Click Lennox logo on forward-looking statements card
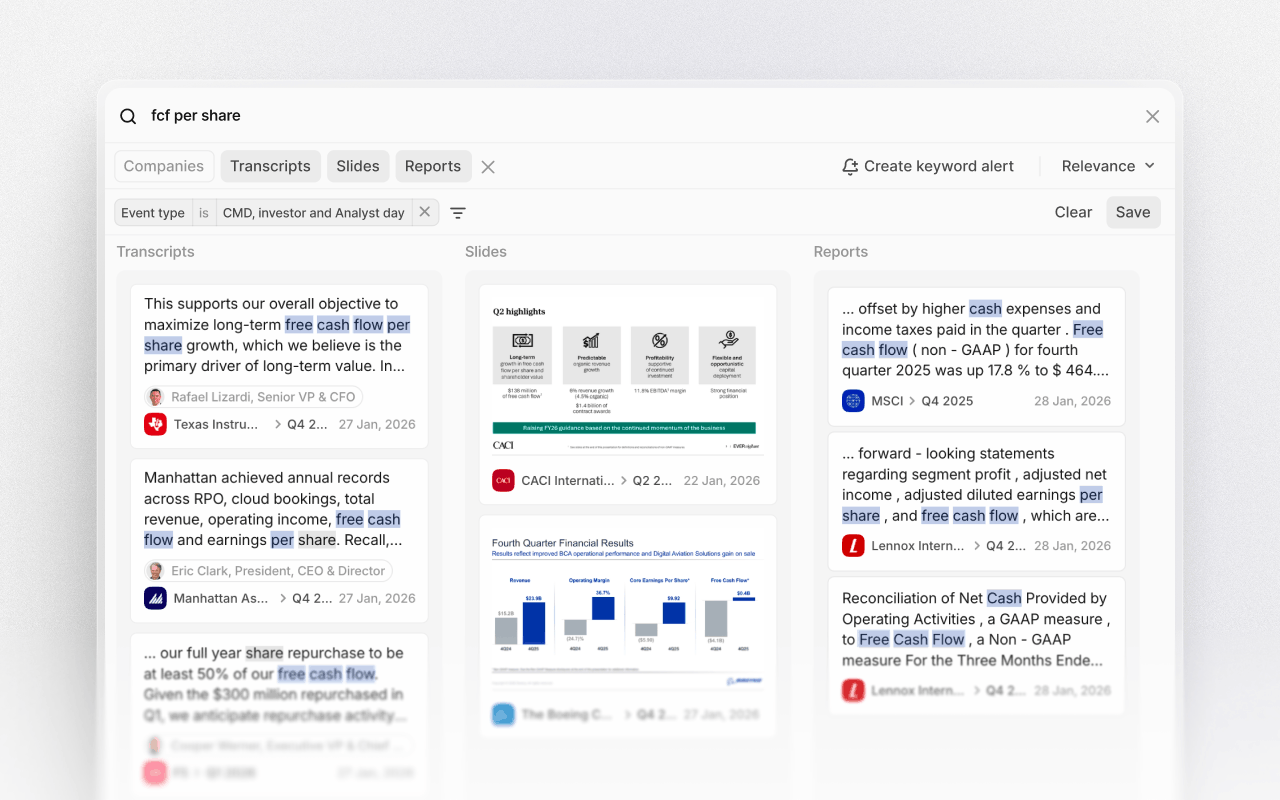This screenshot has height=800, width=1280. (853, 546)
